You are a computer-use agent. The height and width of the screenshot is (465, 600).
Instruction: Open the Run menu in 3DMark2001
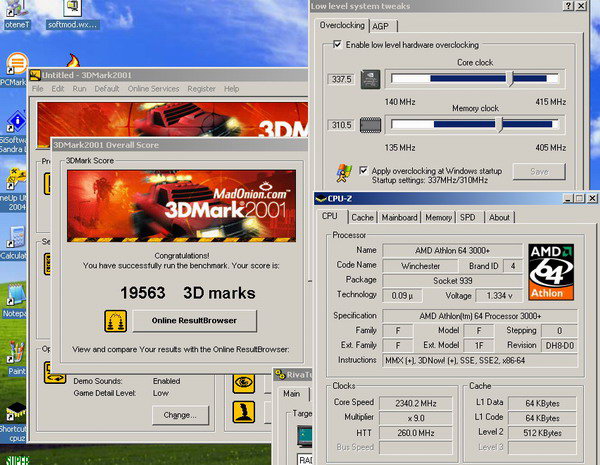point(79,89)
